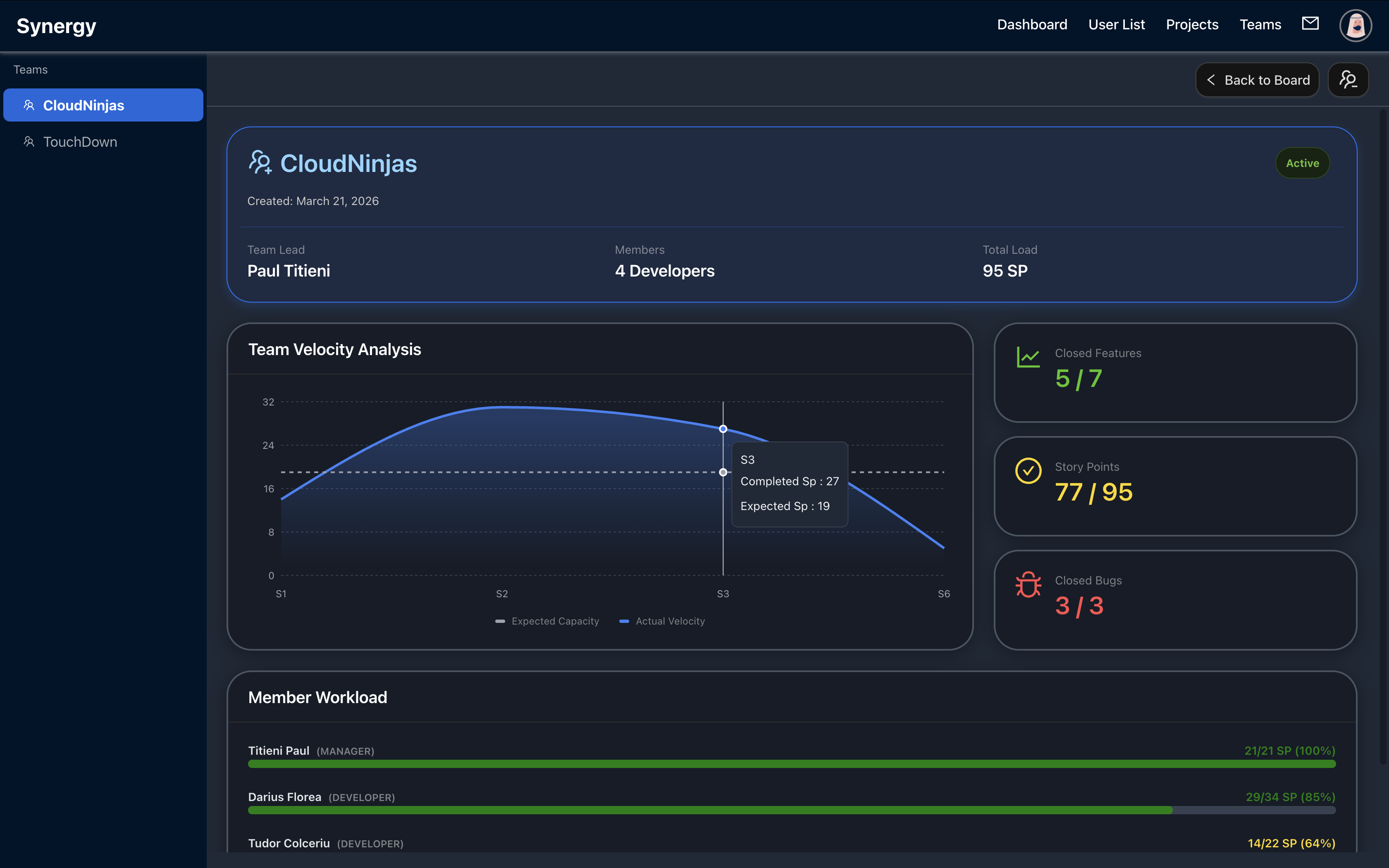
Task: Collapse the Teams section in the sidebar
Action: click(30, 69)
